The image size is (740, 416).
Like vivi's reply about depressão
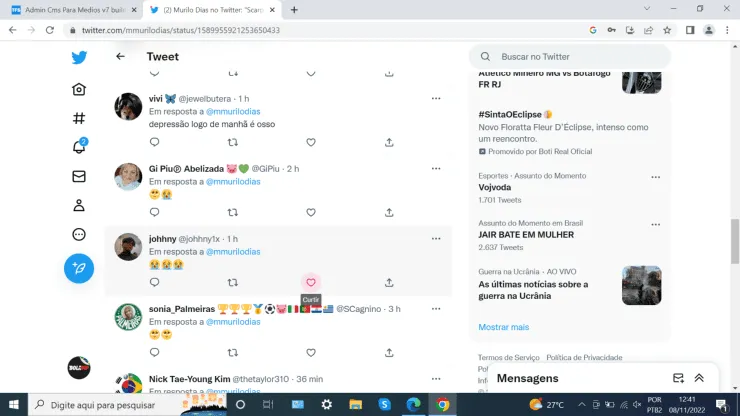click(x=311, y=142)
